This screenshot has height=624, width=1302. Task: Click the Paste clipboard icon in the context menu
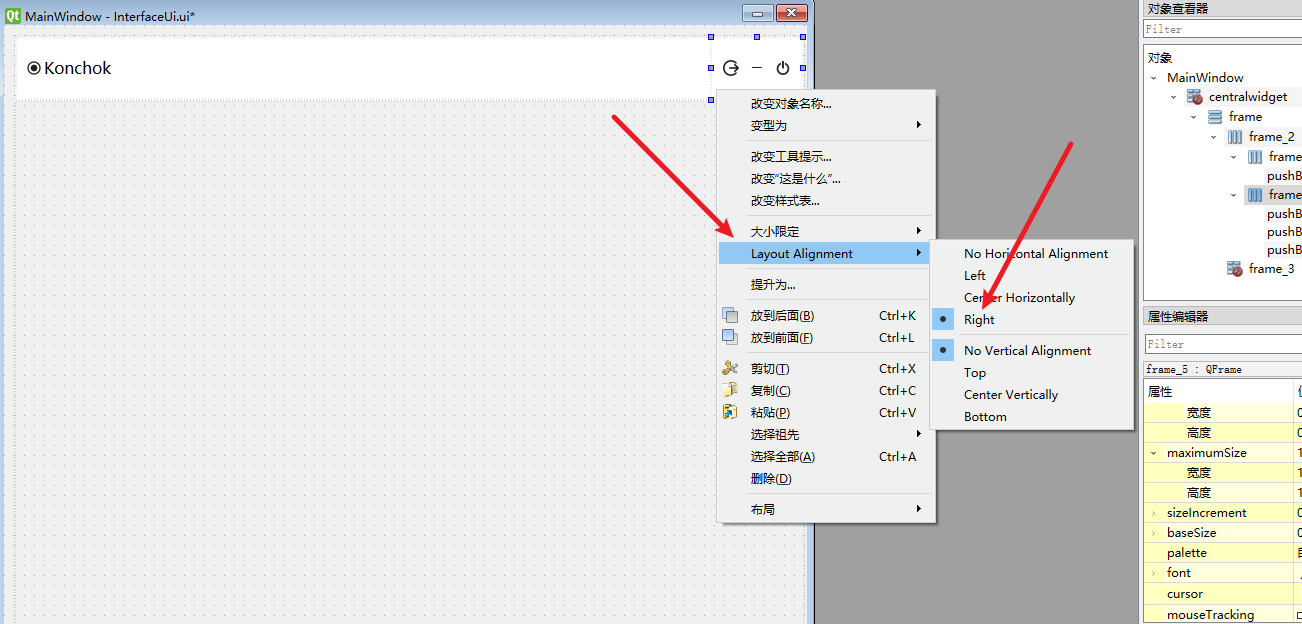pyautogui.click(x=730, y=412)
